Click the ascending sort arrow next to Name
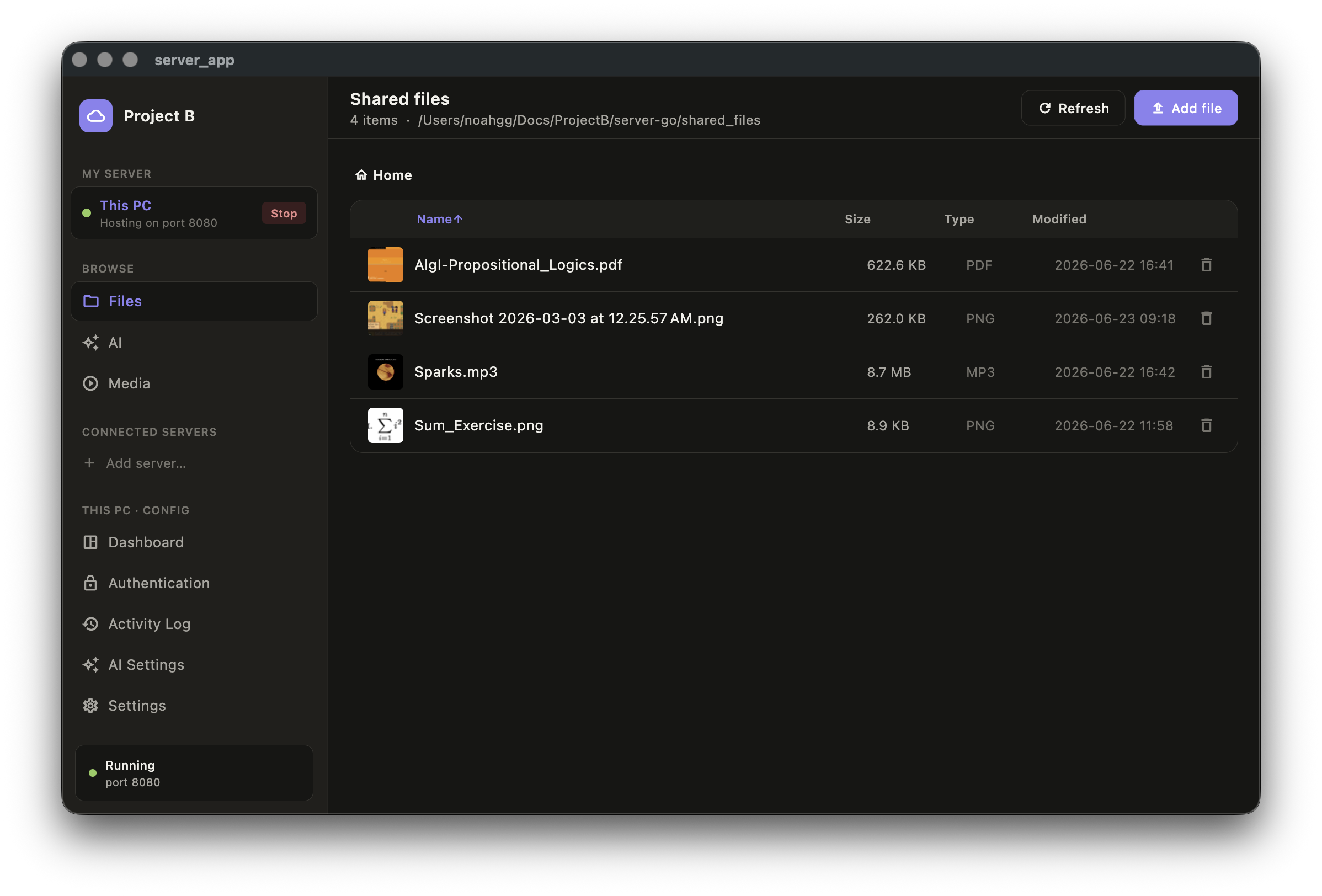The width and height of the screenshot is (1322, 896). 458,219
